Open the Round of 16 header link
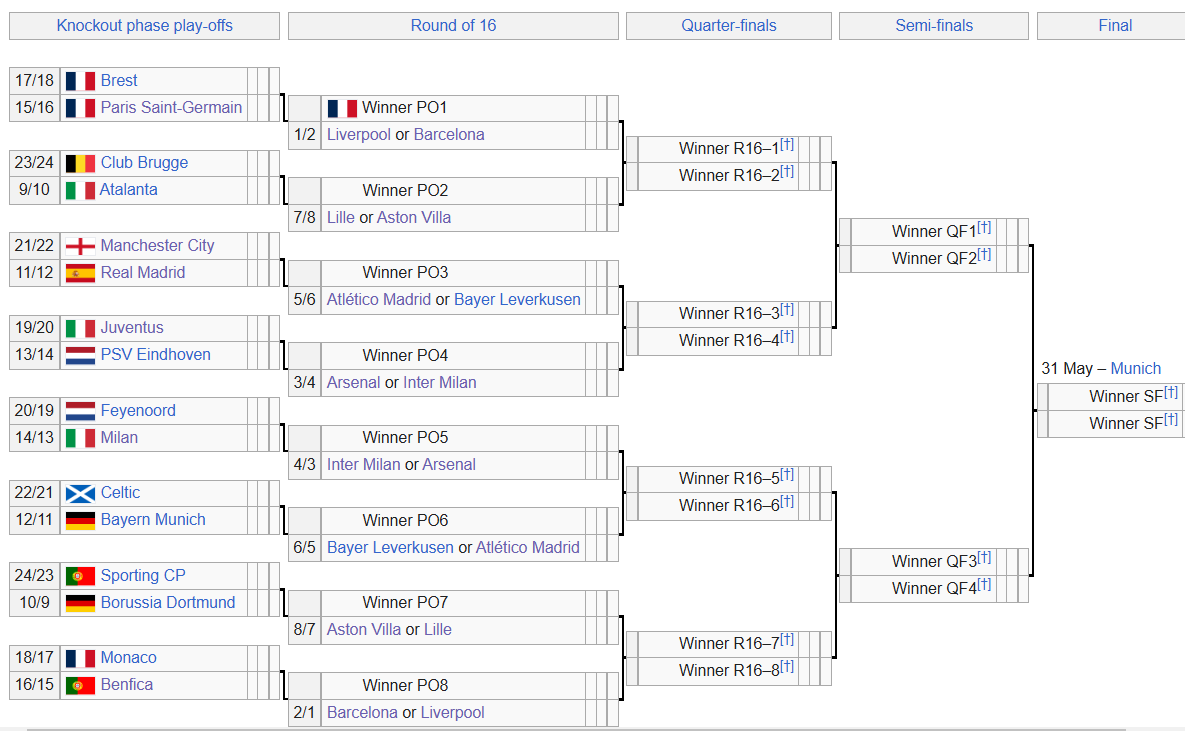 point(453,25)
